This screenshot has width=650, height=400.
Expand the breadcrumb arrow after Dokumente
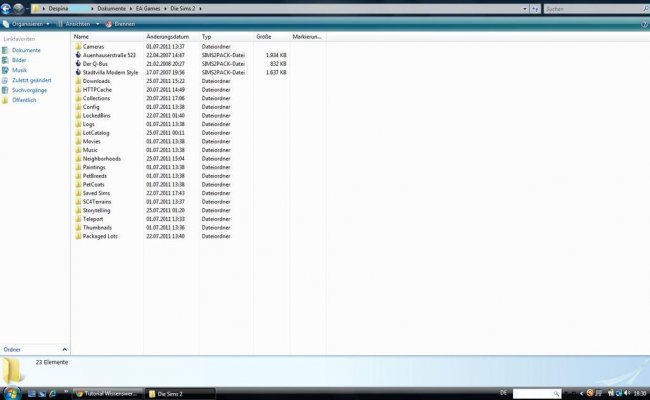(x=131, y=8)
